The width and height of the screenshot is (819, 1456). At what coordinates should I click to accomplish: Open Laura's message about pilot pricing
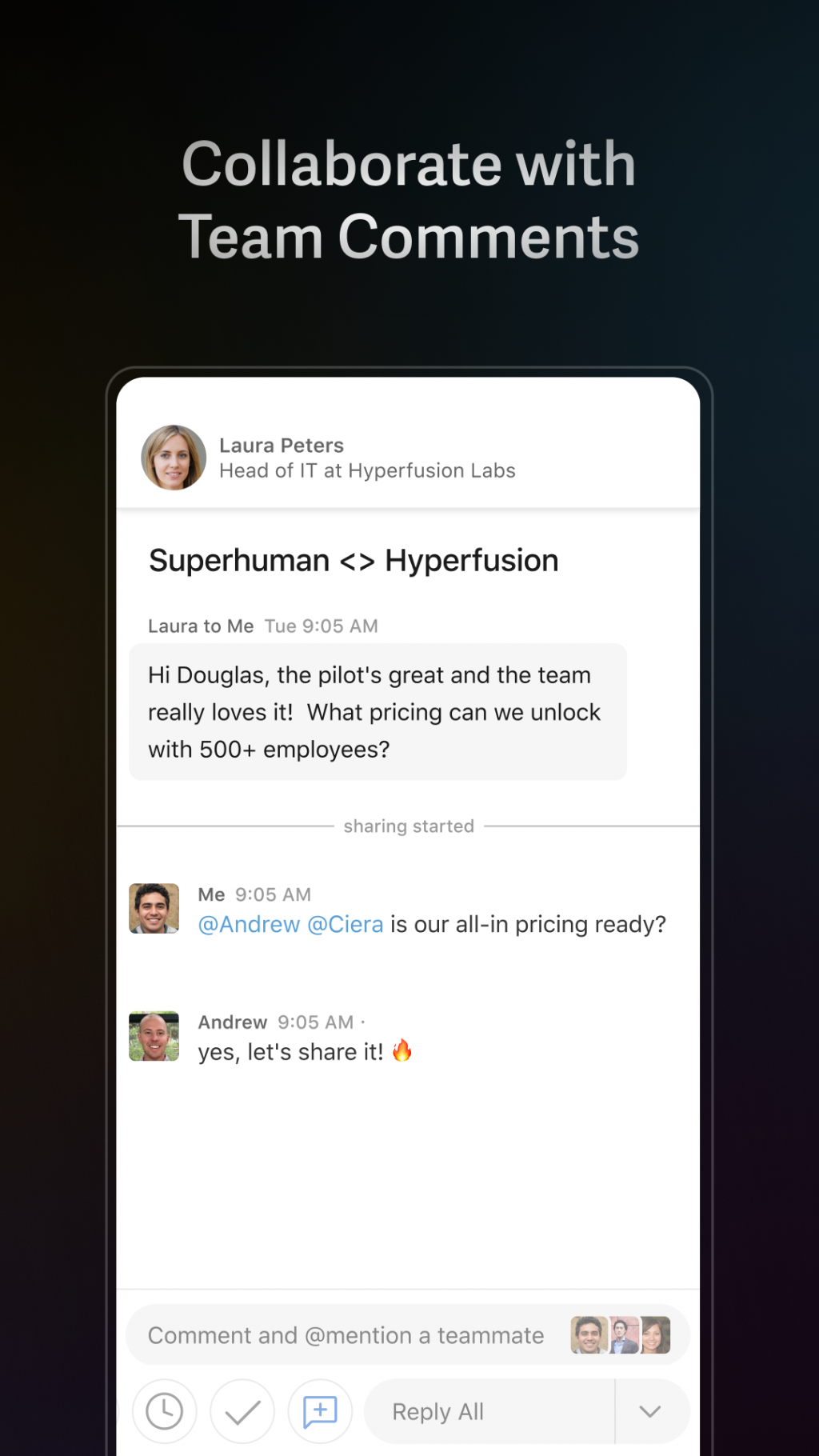click(378, 712)
